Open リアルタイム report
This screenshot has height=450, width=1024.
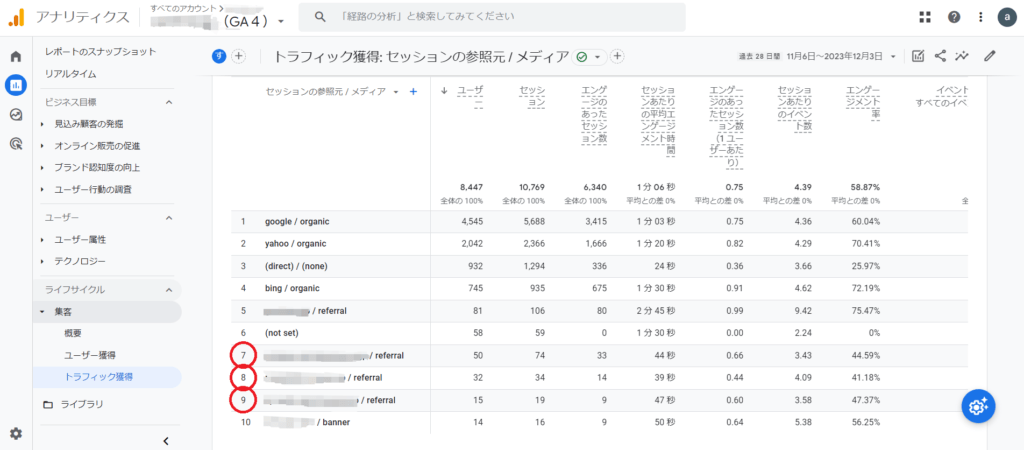click(70, 74)
